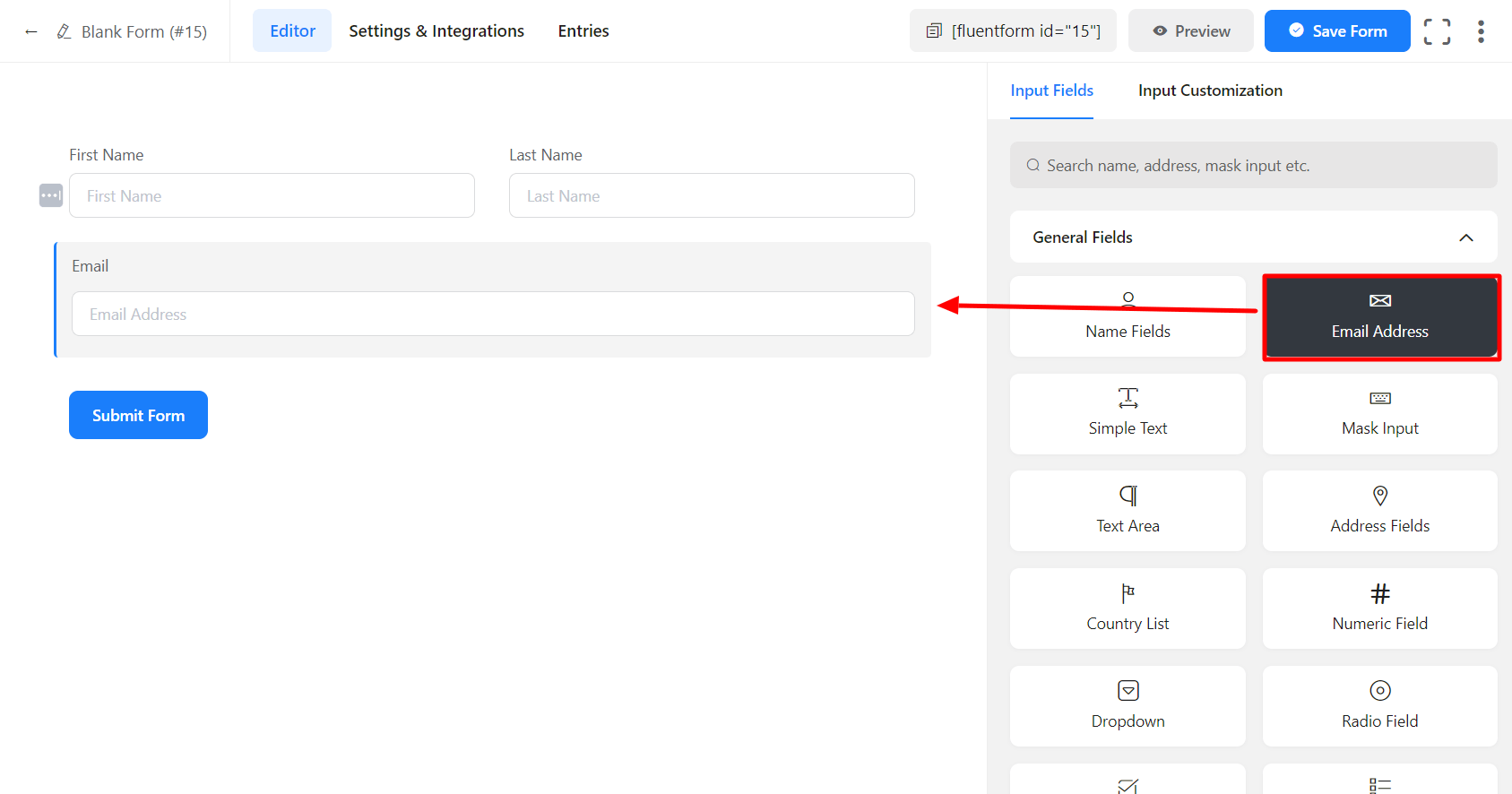Image resolution: width=1512 pixels, height=794 pixels.
Task: Add the Dropdown field to form
Action: click(x=1128, y=706)
